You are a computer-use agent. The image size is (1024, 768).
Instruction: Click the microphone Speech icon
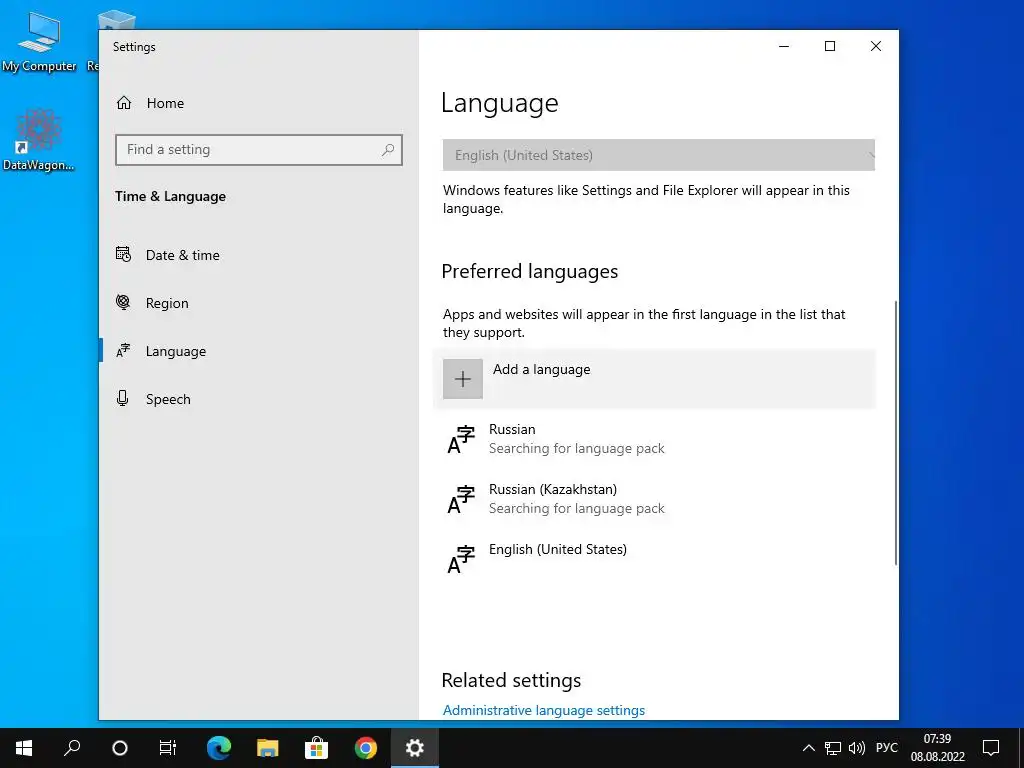point(122,398)
